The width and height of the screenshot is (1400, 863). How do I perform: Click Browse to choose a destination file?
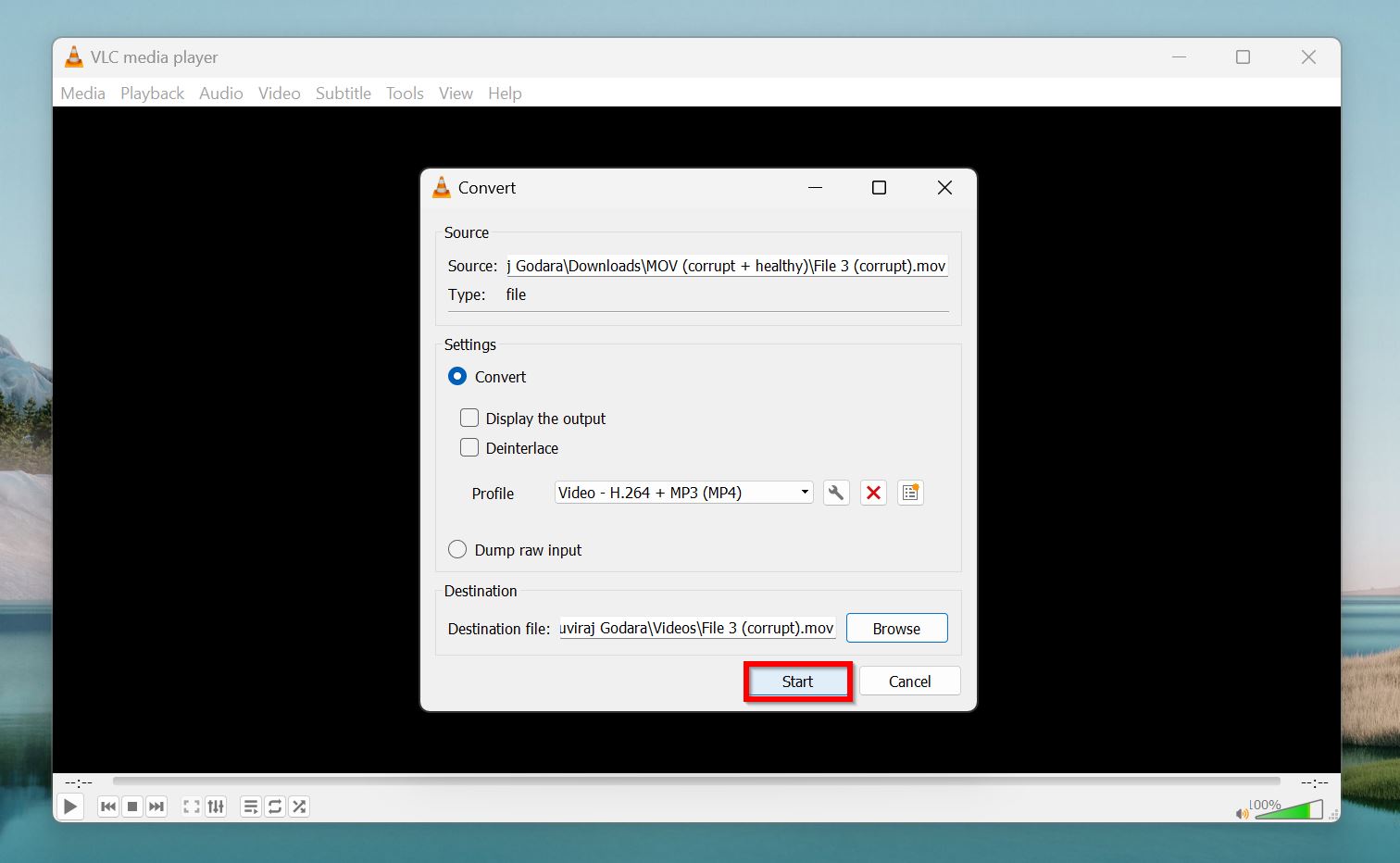(895, 628)
